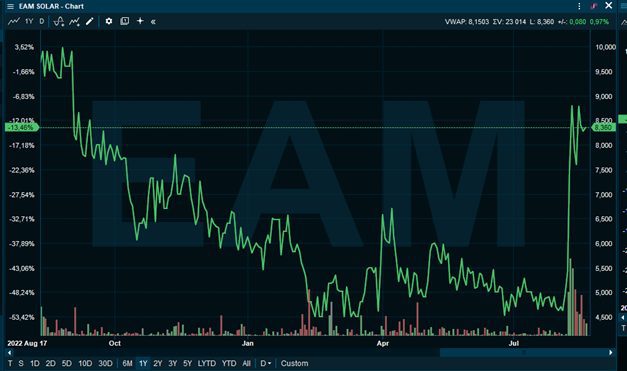Open the 1Y period selector in toolbar
627x371 pixels.
[x=29, y=21]
